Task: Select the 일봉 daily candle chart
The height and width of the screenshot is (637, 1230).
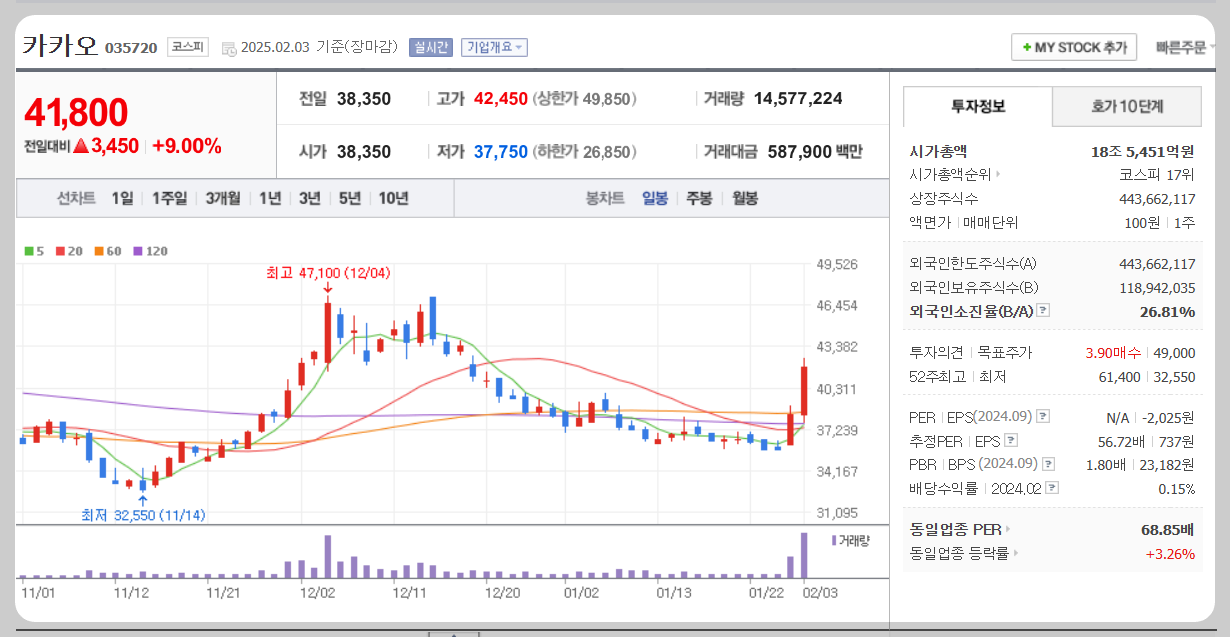Action: point(655,198)
